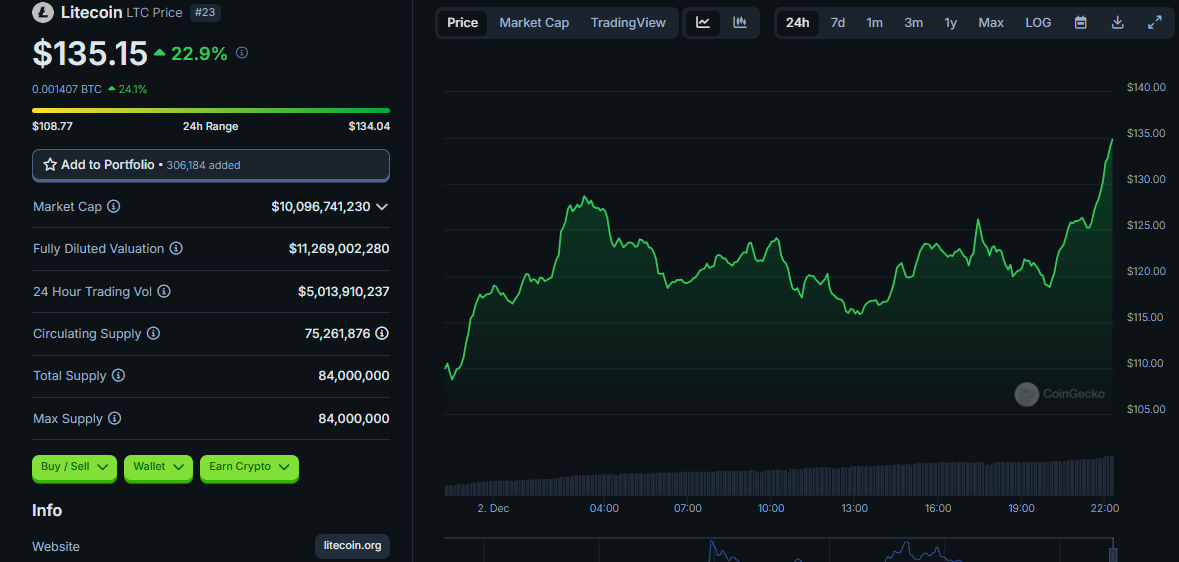Click the $10,096,741,230 market cap value
Image resolution: width=1179 pixels, height=562 pixels.
click(x=320, y=206)
